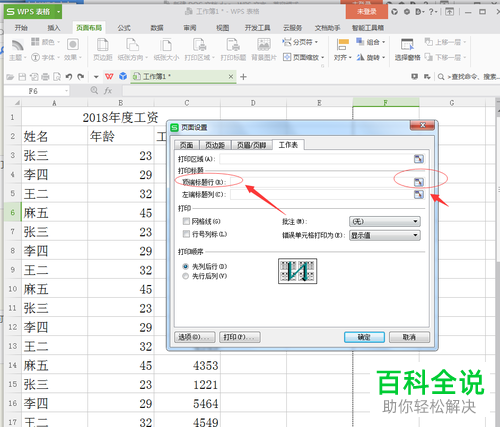The height and width of the screenshot is (427, 500).
Task: Click the orange 未登录 login button
Action: click(367, 12)
